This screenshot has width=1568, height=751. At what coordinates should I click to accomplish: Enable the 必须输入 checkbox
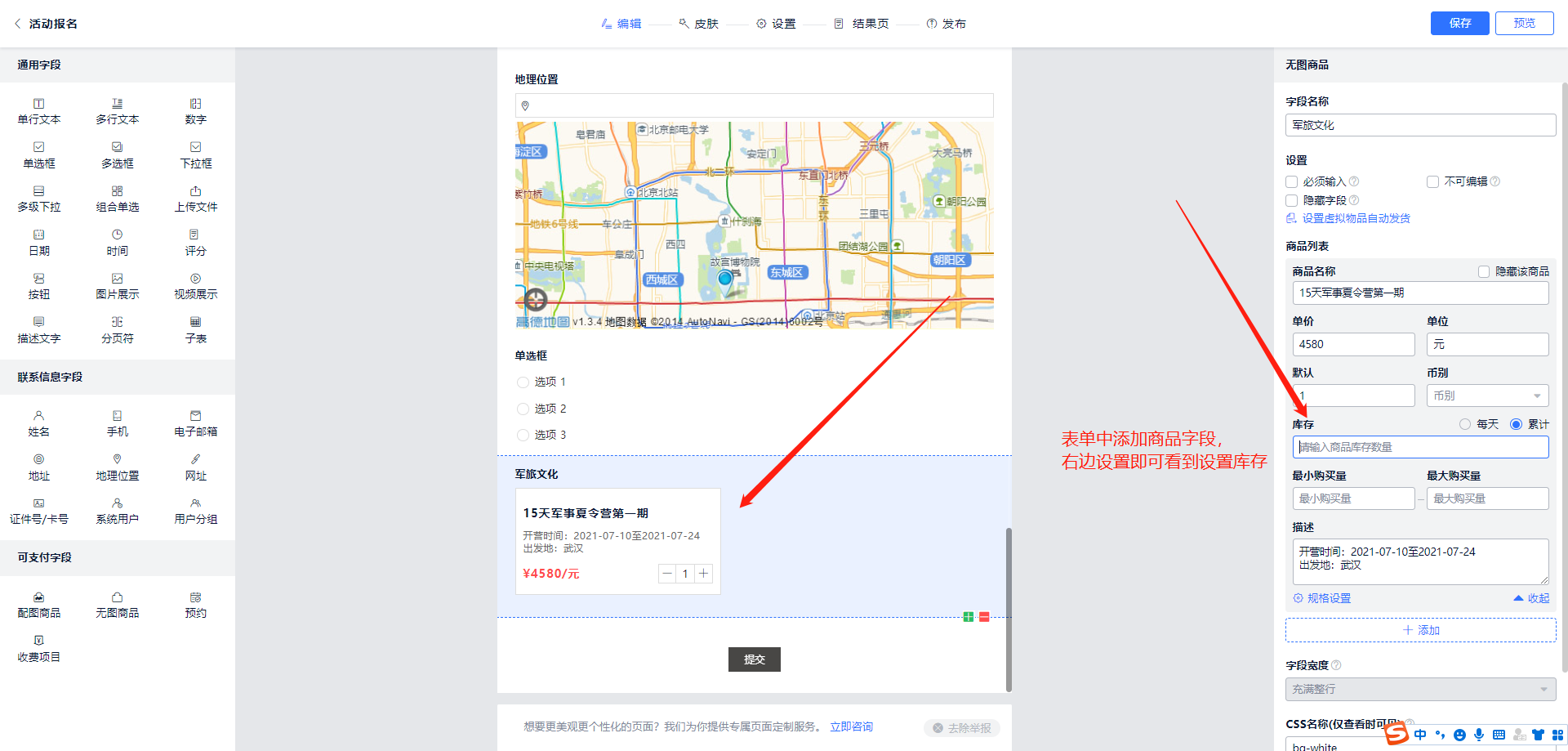[1292, 181]
